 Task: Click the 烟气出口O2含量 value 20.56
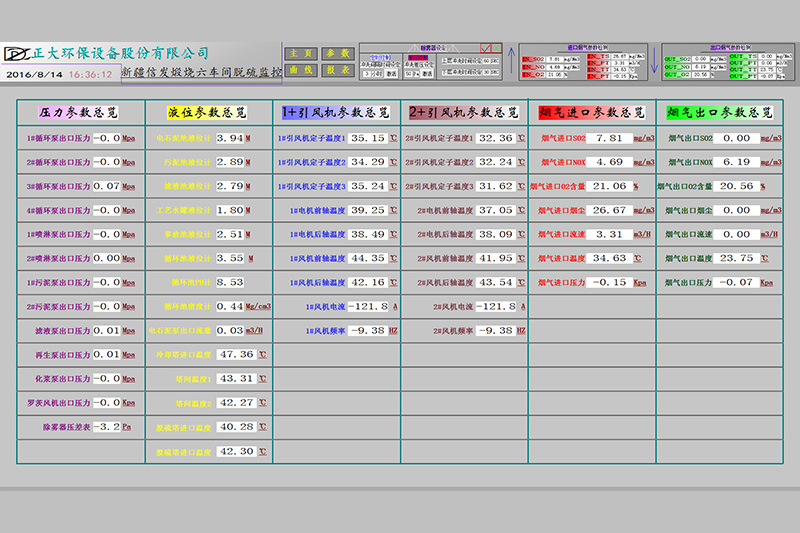click(x=736, y=186)
